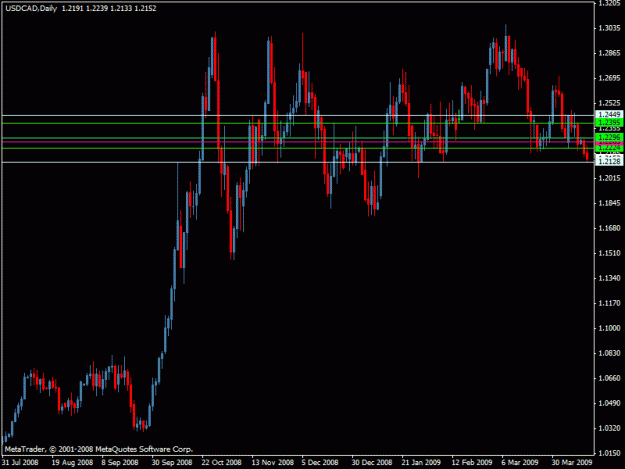
Task: Click the 19 Aug 2008 date label
Action: [72, 462]
